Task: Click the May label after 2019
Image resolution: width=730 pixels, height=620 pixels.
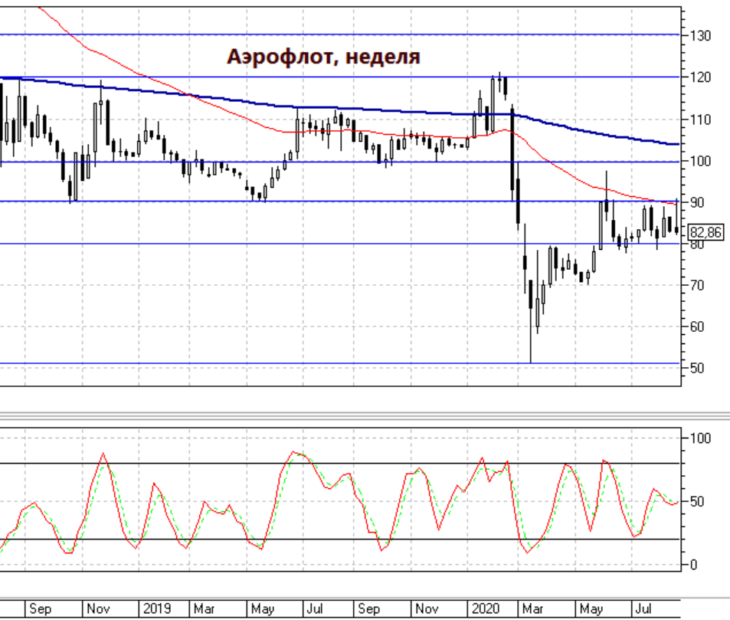Action: tap(263, 609)
